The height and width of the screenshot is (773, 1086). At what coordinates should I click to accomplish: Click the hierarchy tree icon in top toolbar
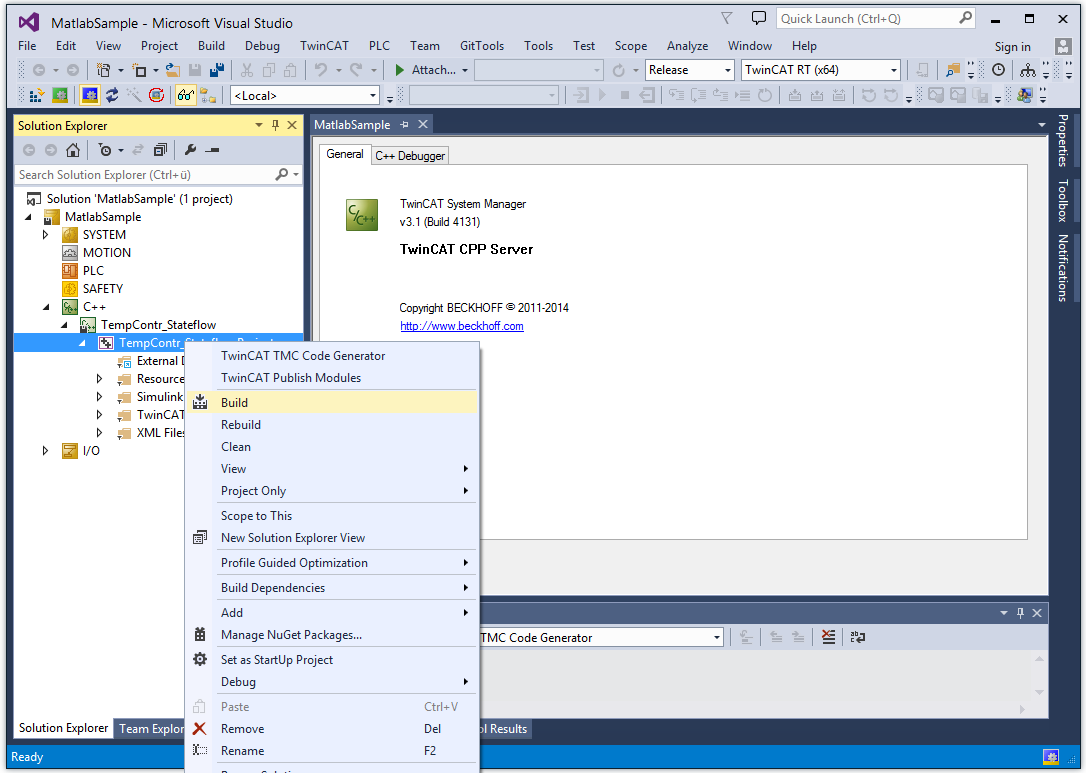1028,70
